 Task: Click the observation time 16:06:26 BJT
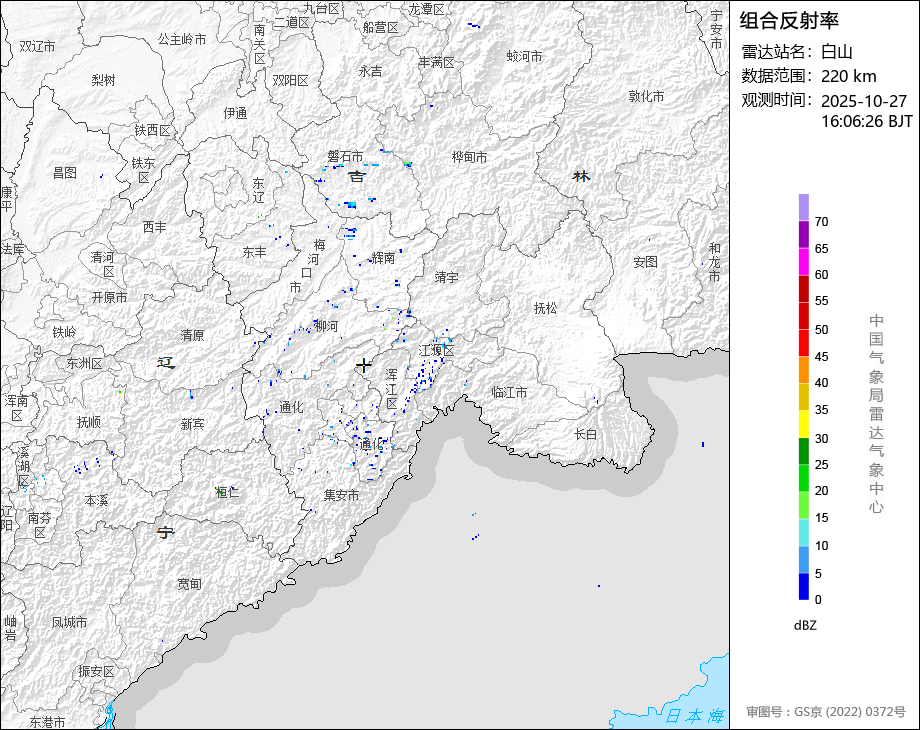866,121
